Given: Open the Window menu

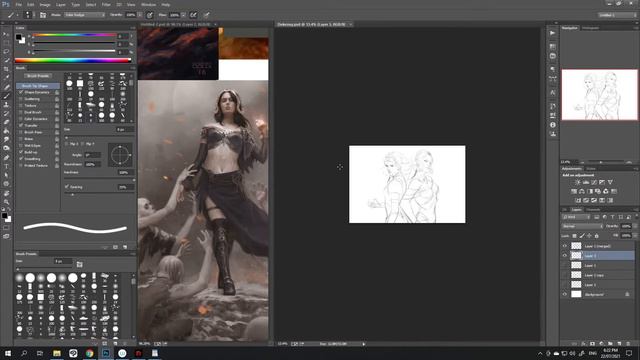Looking at the screenshot, I should [x=148, y=4].
